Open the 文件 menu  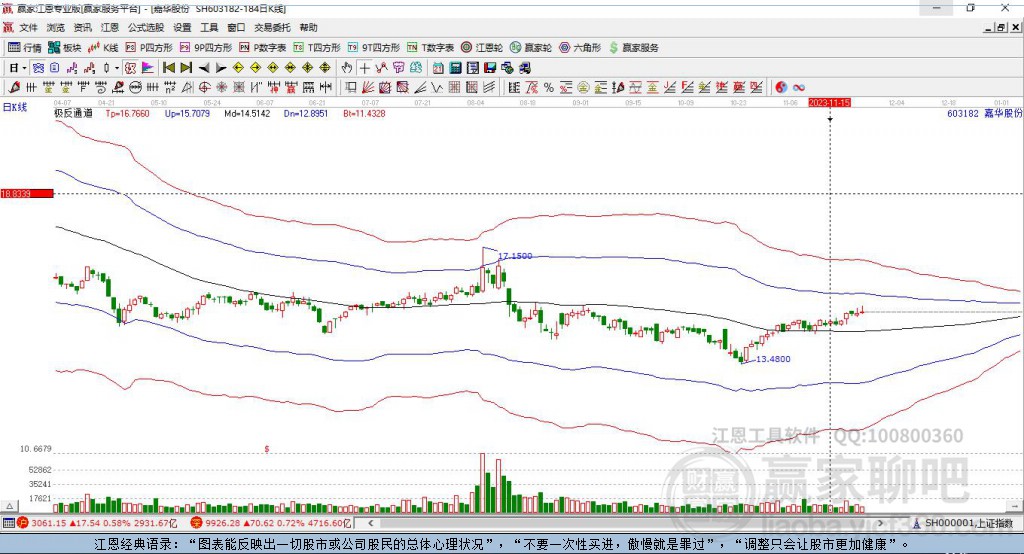[x=29, y=27]
